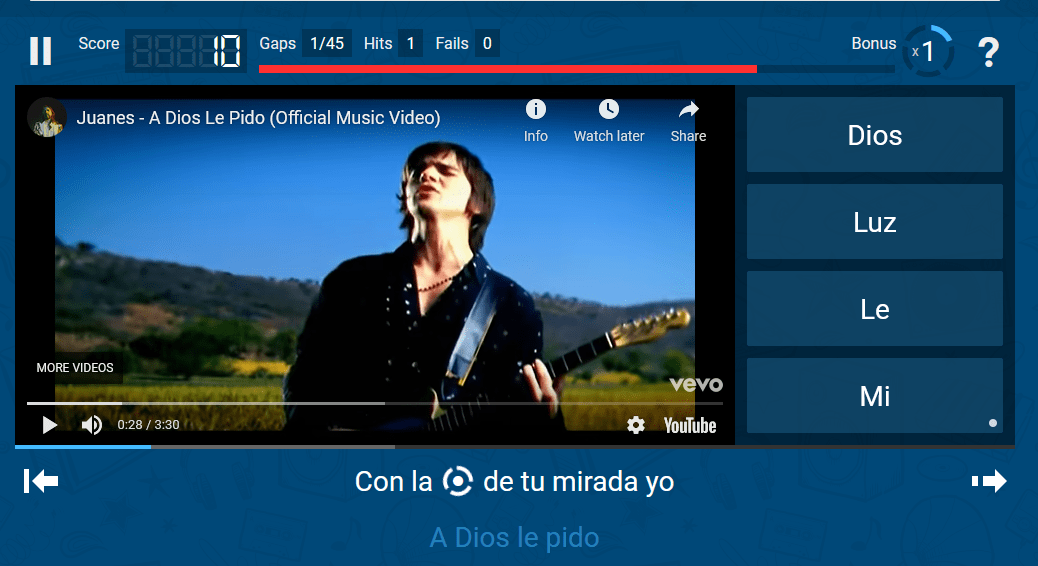Choose the answer Le
Viewport: 1038px width, 566px height.
coord(874,308)
